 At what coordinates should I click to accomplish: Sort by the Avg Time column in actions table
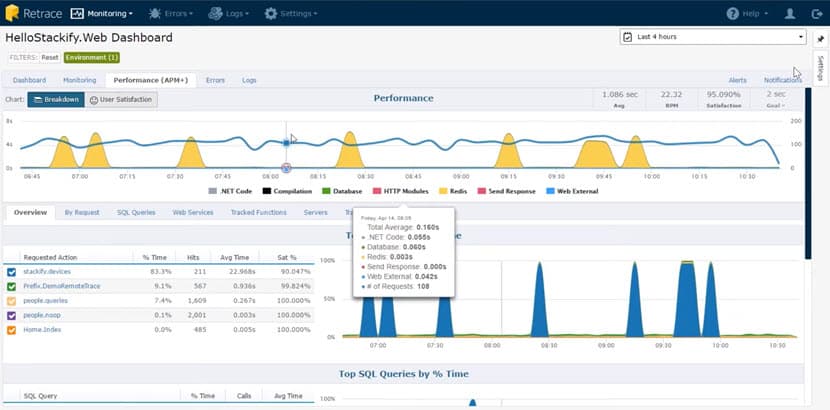tap(234, 258)
